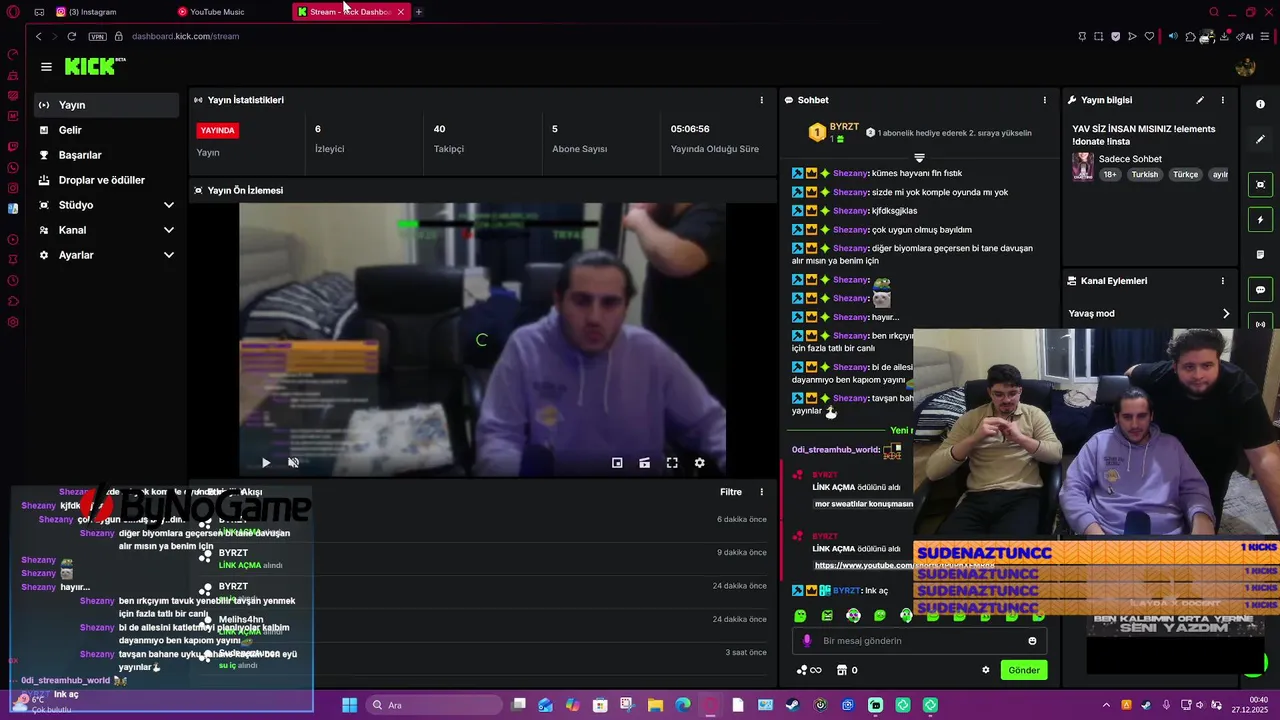Viewport: 1280px width, 720px height.
Task: Click the Gönder send button
Action: click(x=1024, y=670)
